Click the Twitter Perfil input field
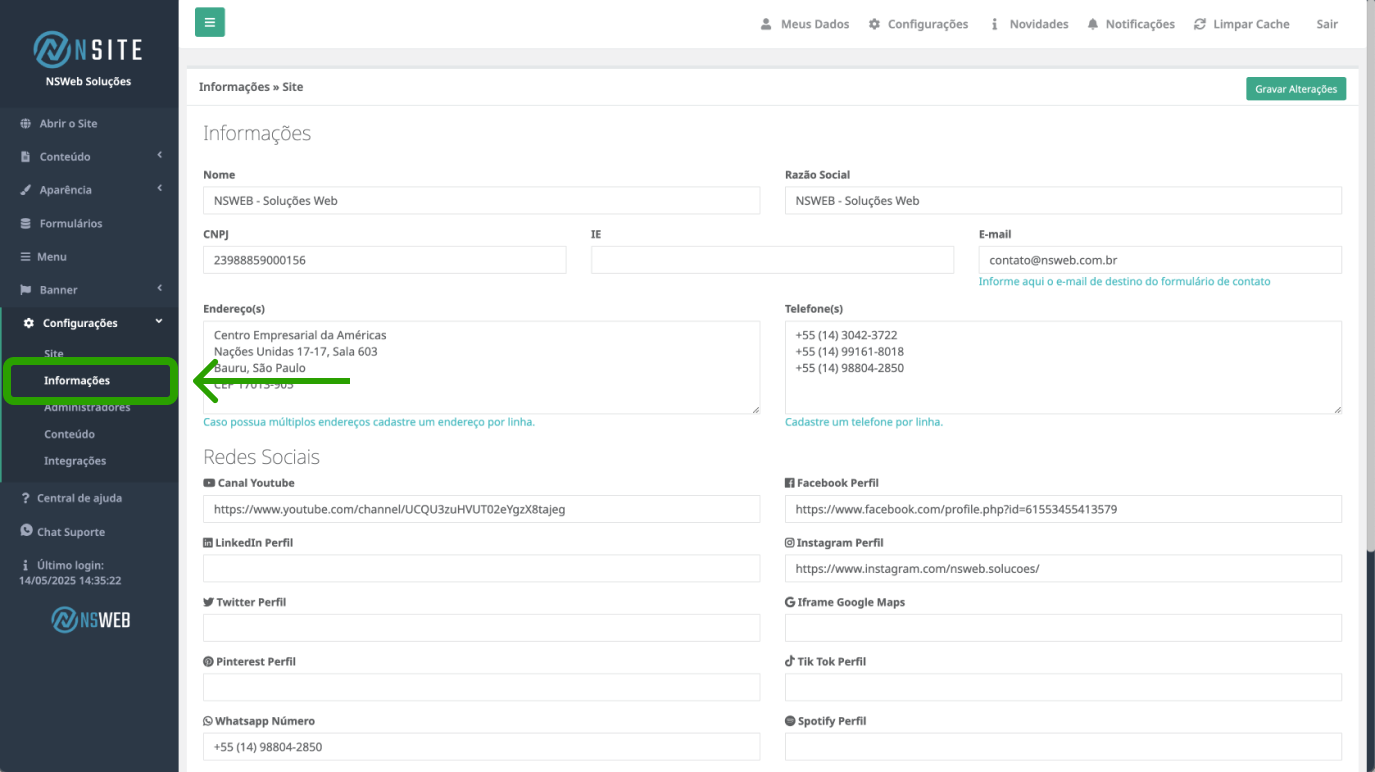Viewport: 1375px width, 772px height. click(481, 628)
